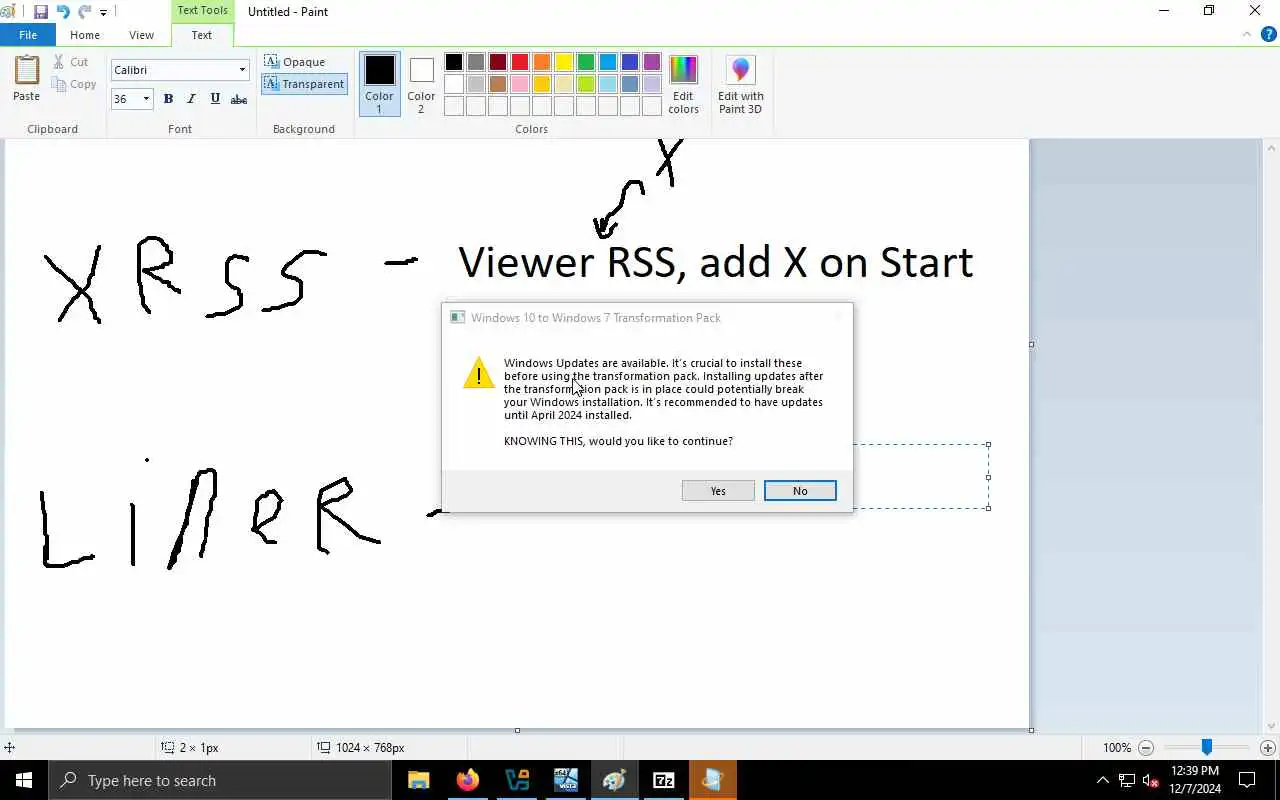
Task: Toggle Strikethrough text formatting
Action: (x=239, y=99)
